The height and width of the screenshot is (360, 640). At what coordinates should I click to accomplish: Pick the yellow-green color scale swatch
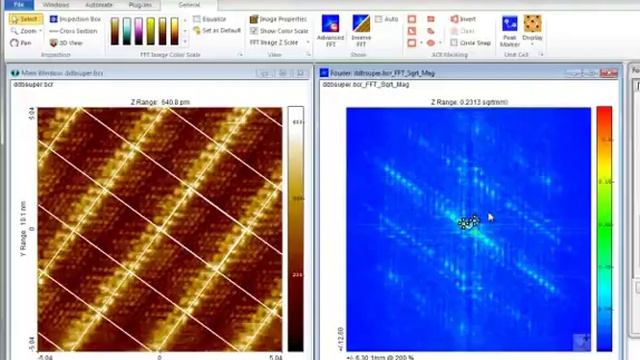pos(151,31)
